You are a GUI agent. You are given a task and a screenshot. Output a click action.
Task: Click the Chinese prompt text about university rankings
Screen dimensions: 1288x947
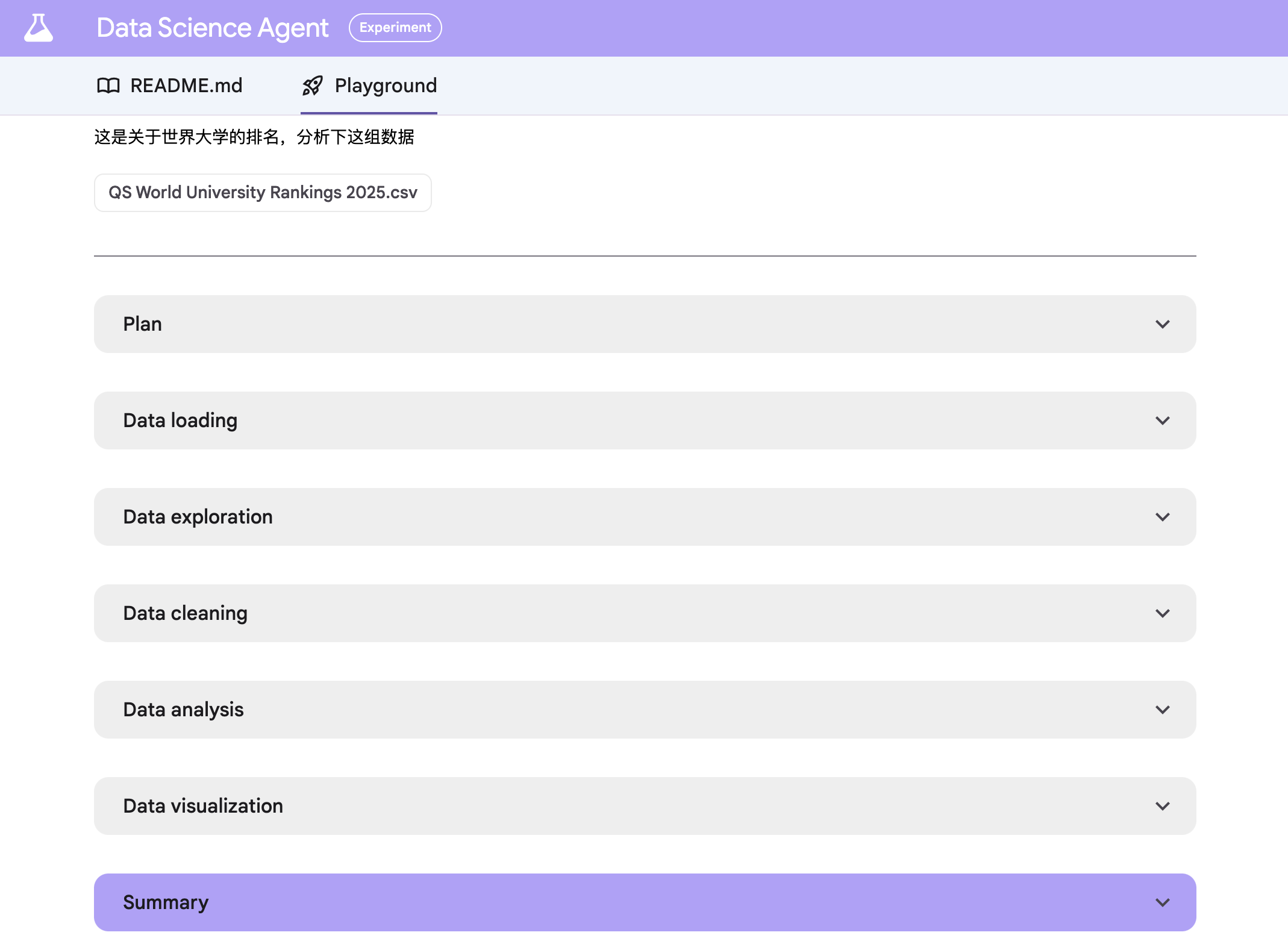tap(254, 137)
